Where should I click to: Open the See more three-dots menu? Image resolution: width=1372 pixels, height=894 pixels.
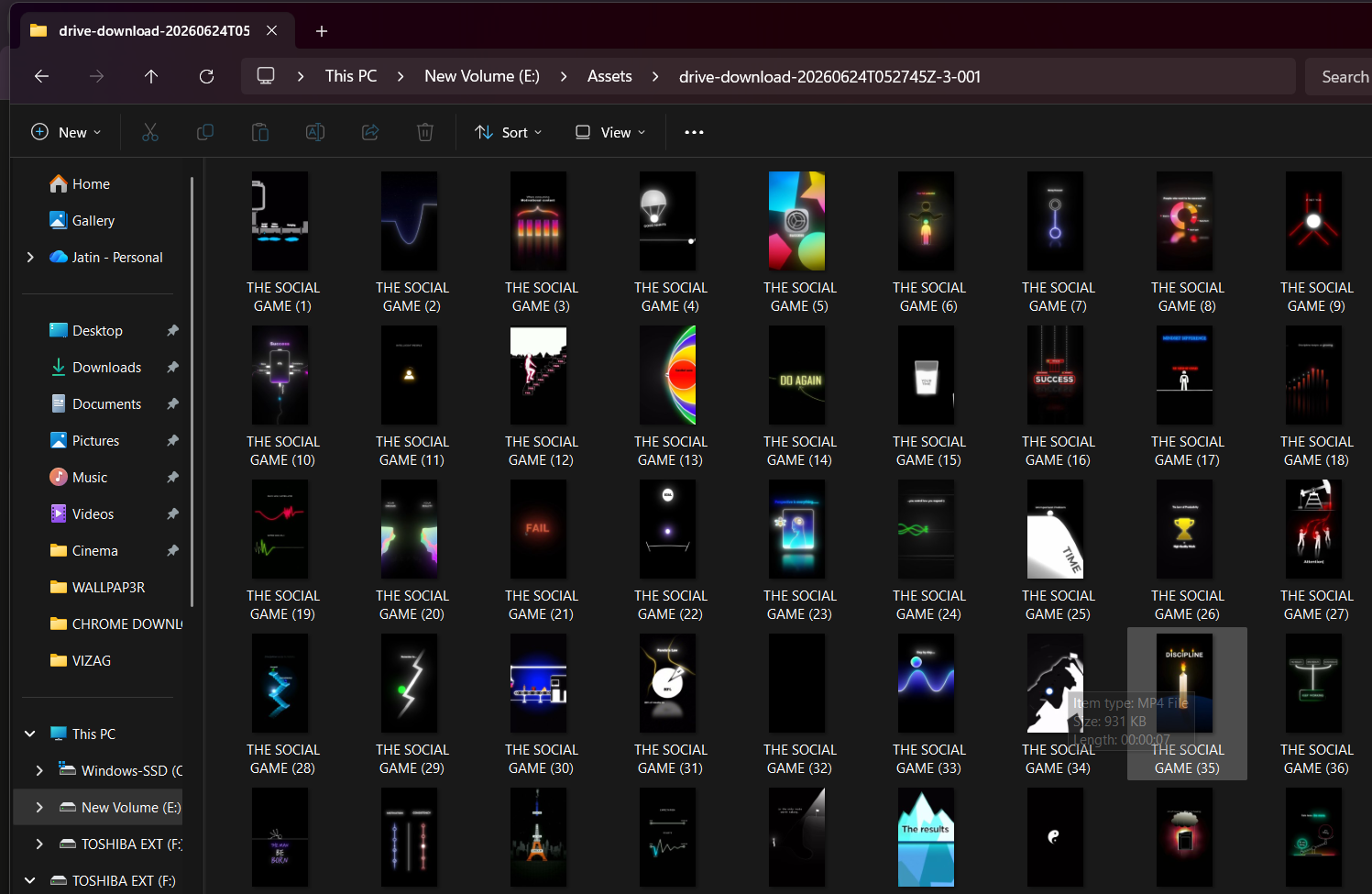coord(694,132)
